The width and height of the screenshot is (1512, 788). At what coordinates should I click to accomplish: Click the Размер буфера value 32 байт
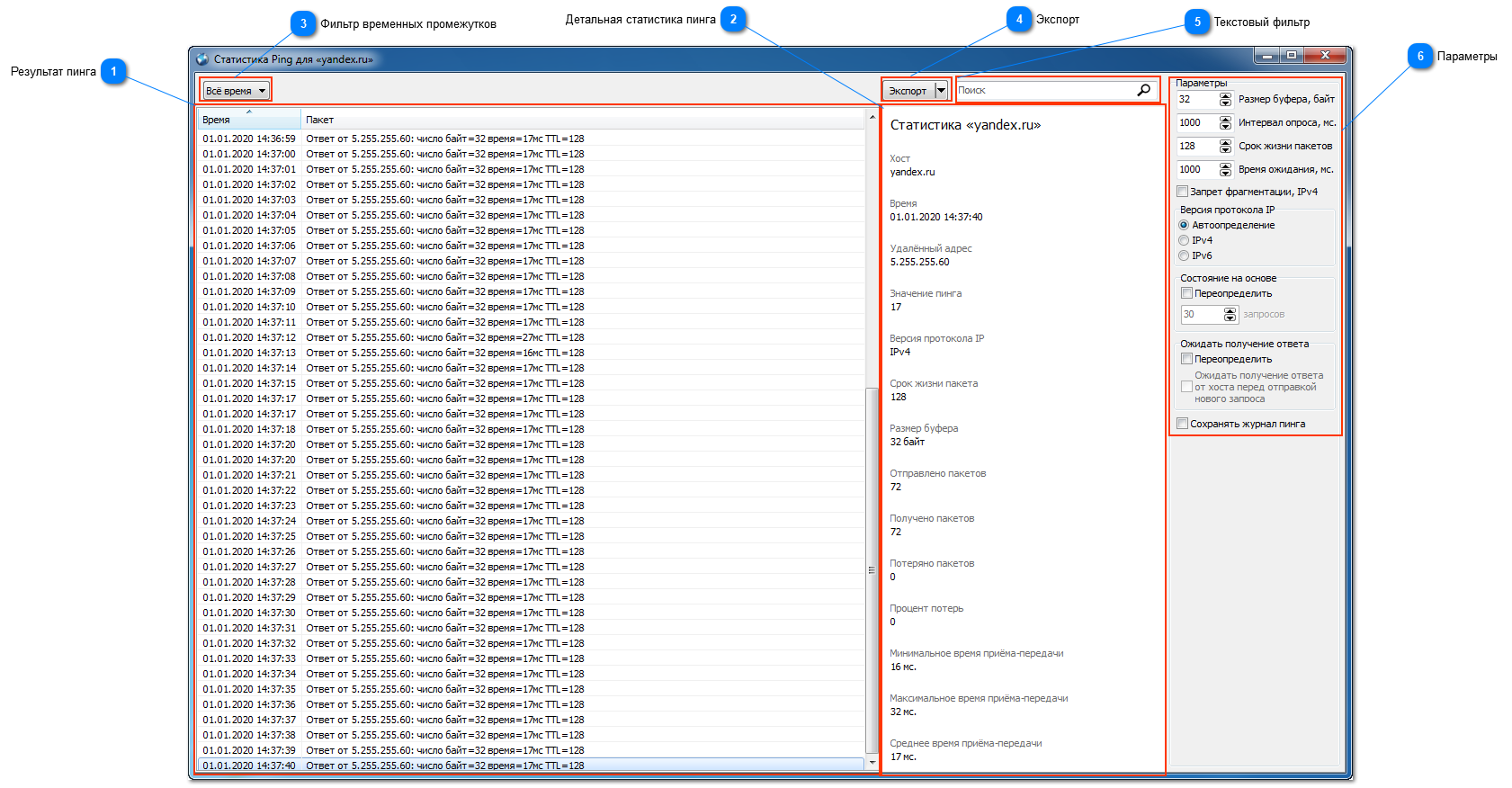(907, 442)
